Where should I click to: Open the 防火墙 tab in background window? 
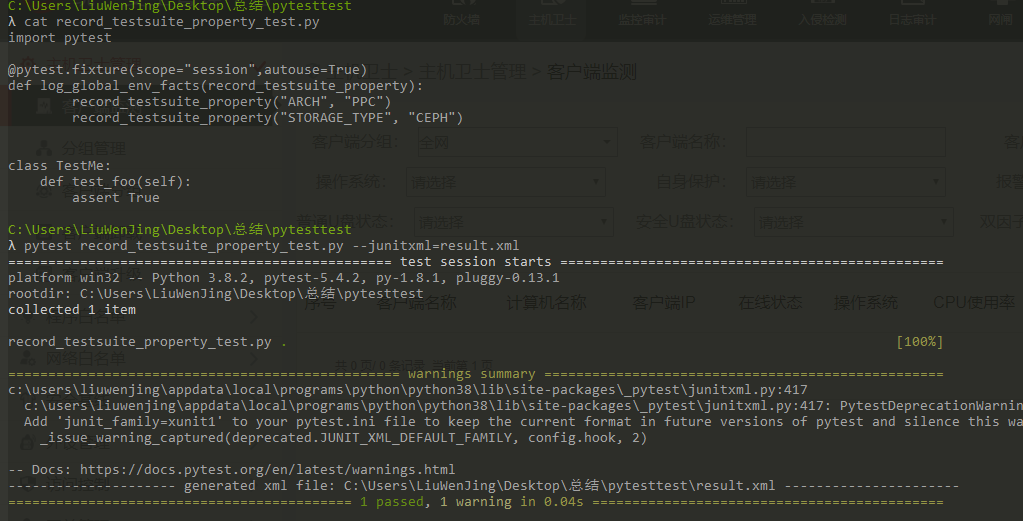461,20
